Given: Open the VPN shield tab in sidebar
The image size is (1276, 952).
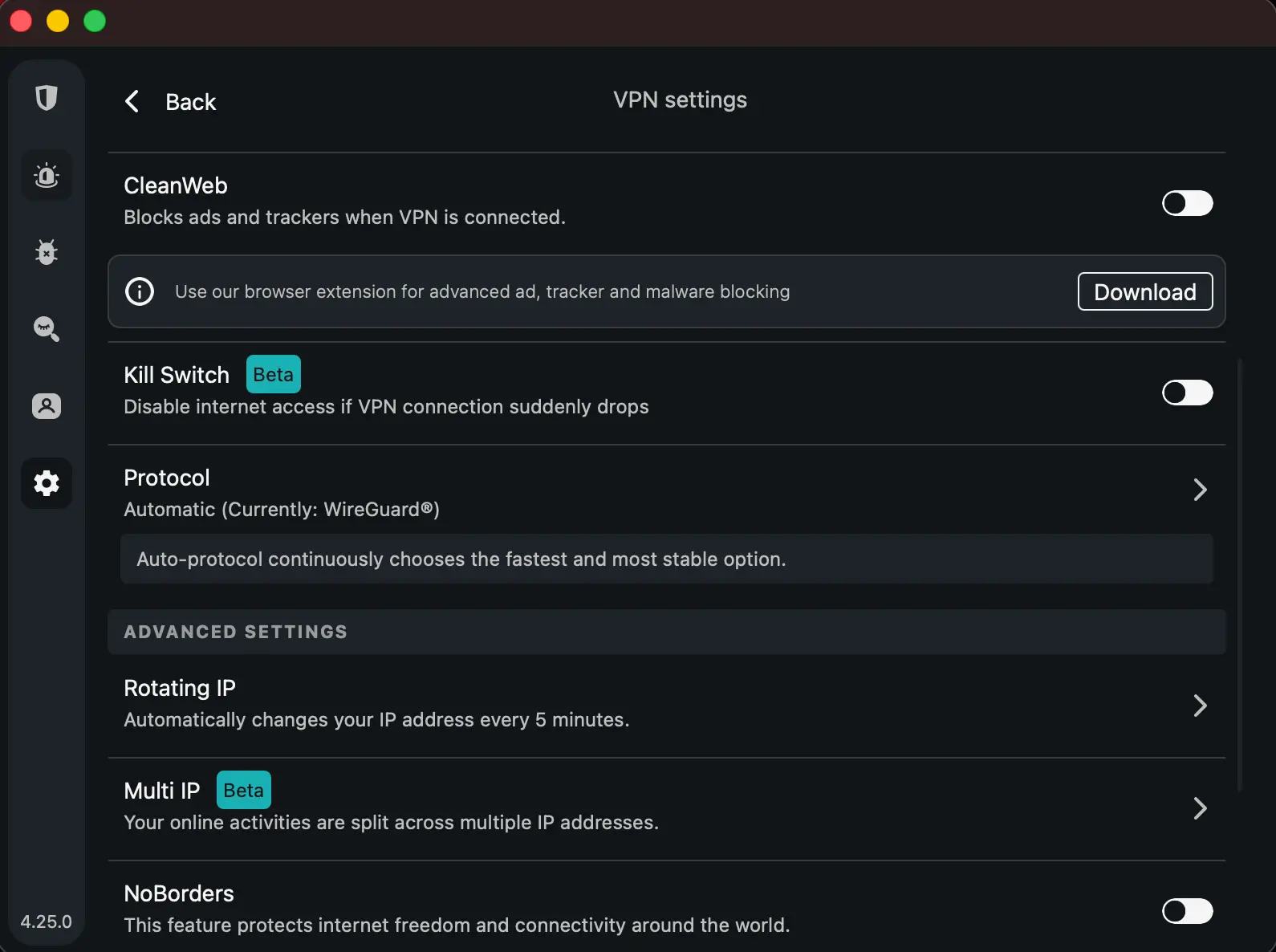Looking at the screenshot, I should (47, 98).
